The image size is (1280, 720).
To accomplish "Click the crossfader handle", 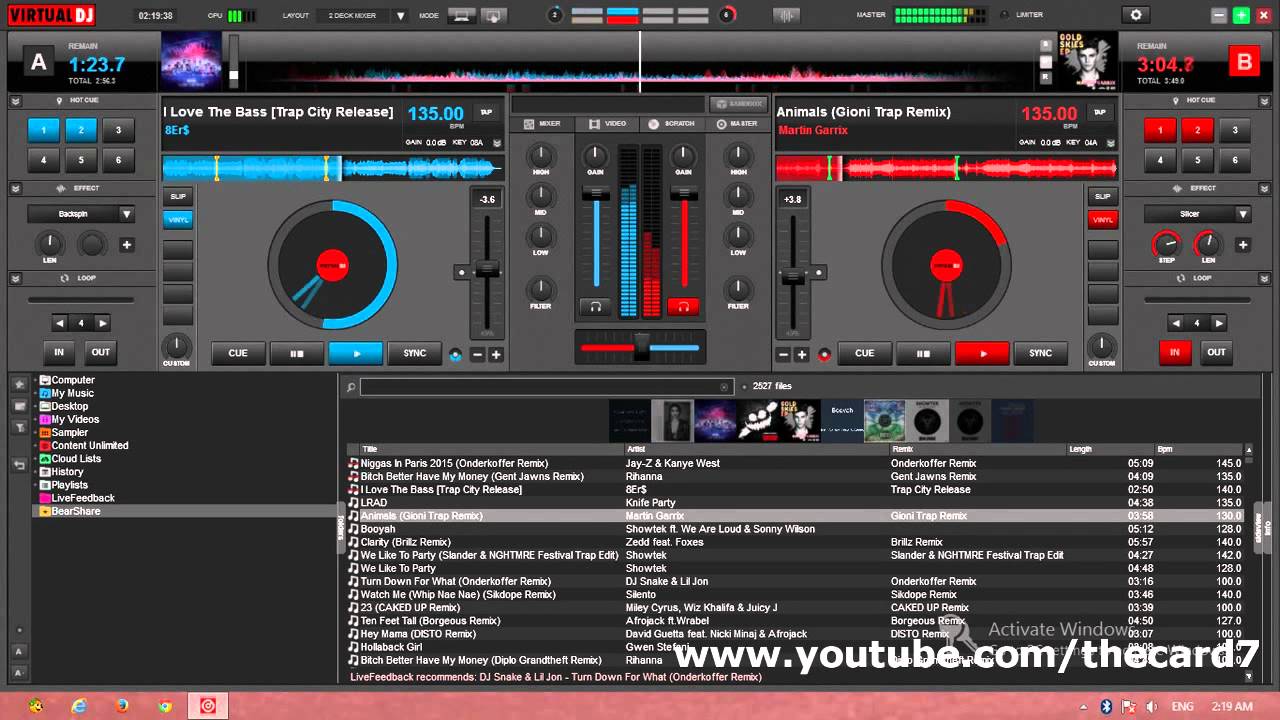I will tap(642, 347).
